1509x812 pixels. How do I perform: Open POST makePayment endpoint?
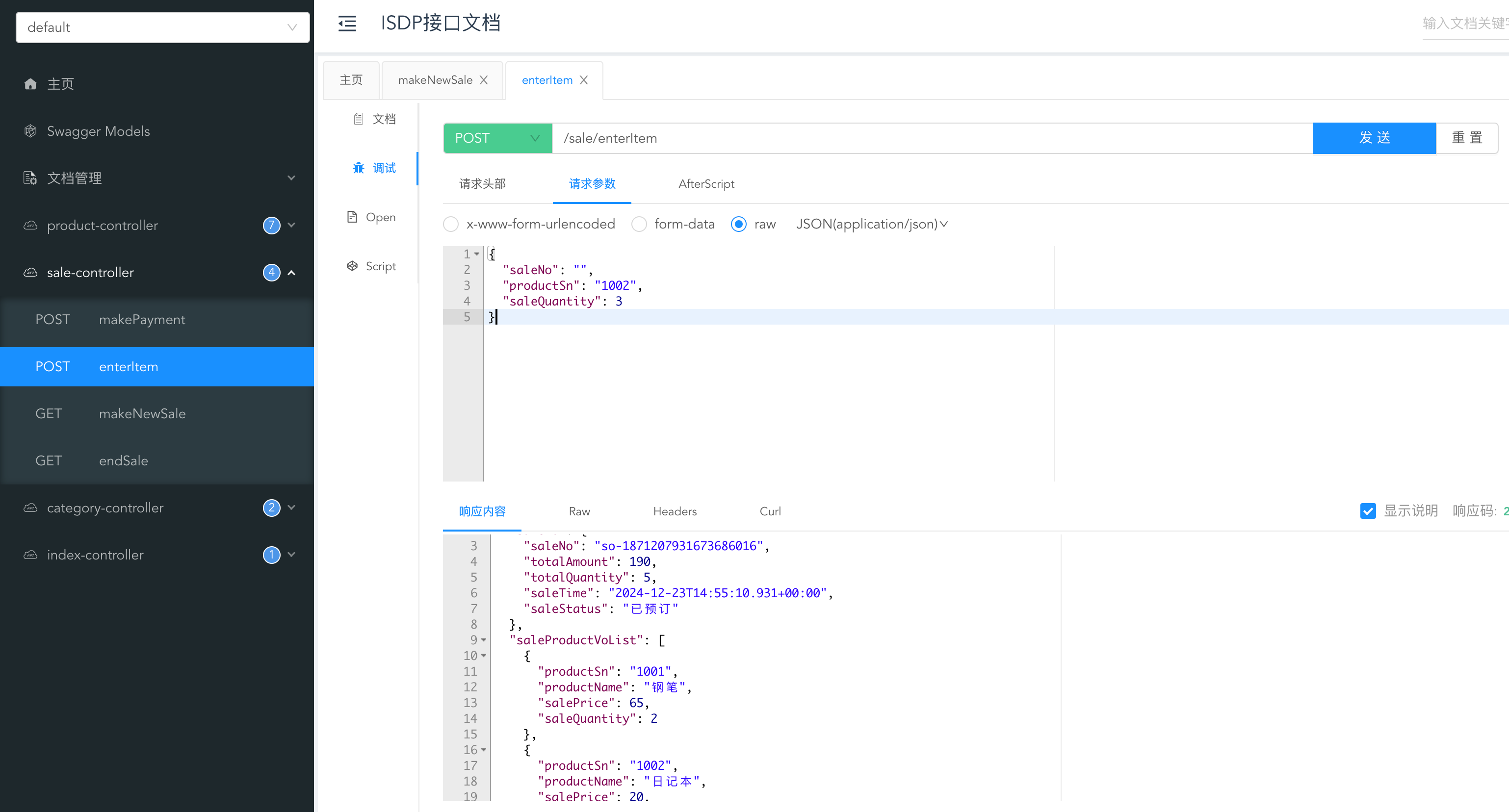pyautogui.click(x=157, y=320)
